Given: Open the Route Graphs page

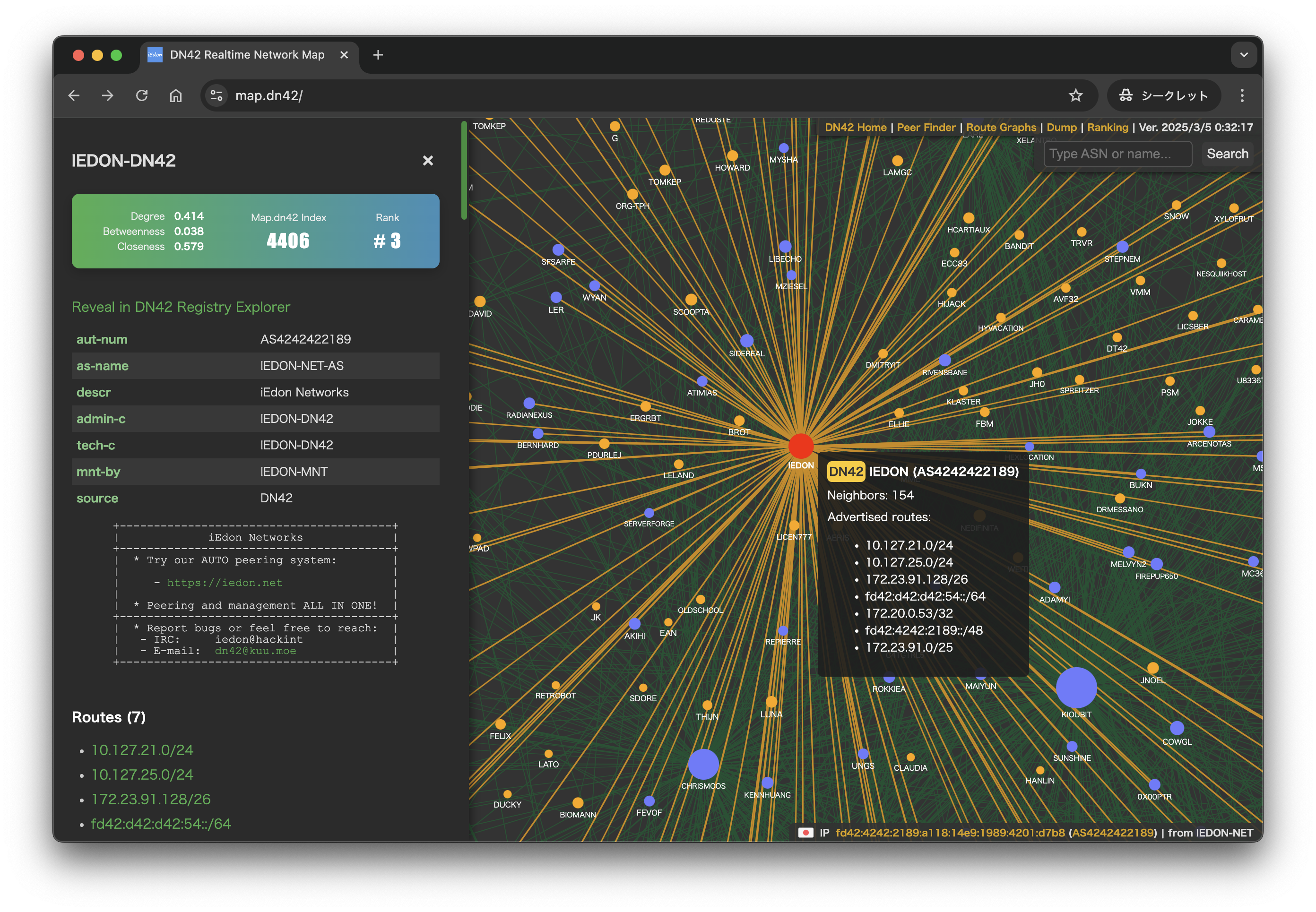Looking at the screenshot, I should click(x=1001, y=128).
